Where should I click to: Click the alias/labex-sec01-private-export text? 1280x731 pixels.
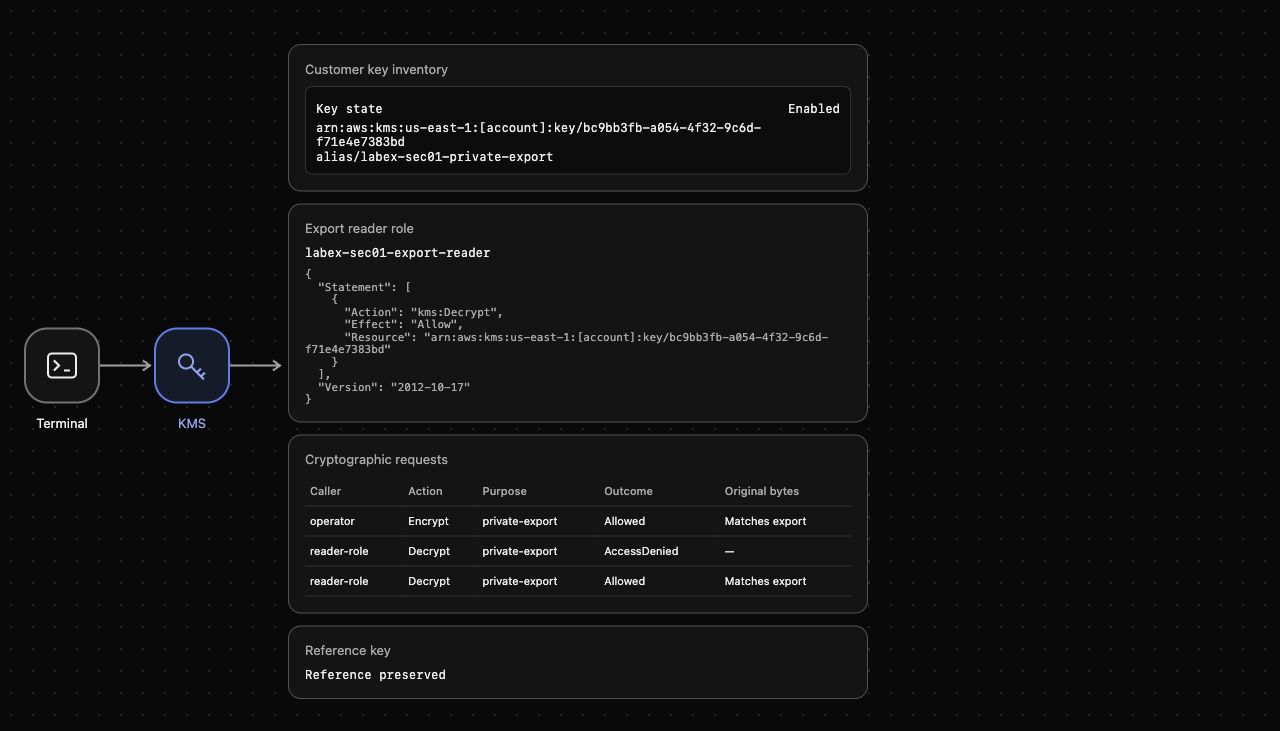[434, 157]
